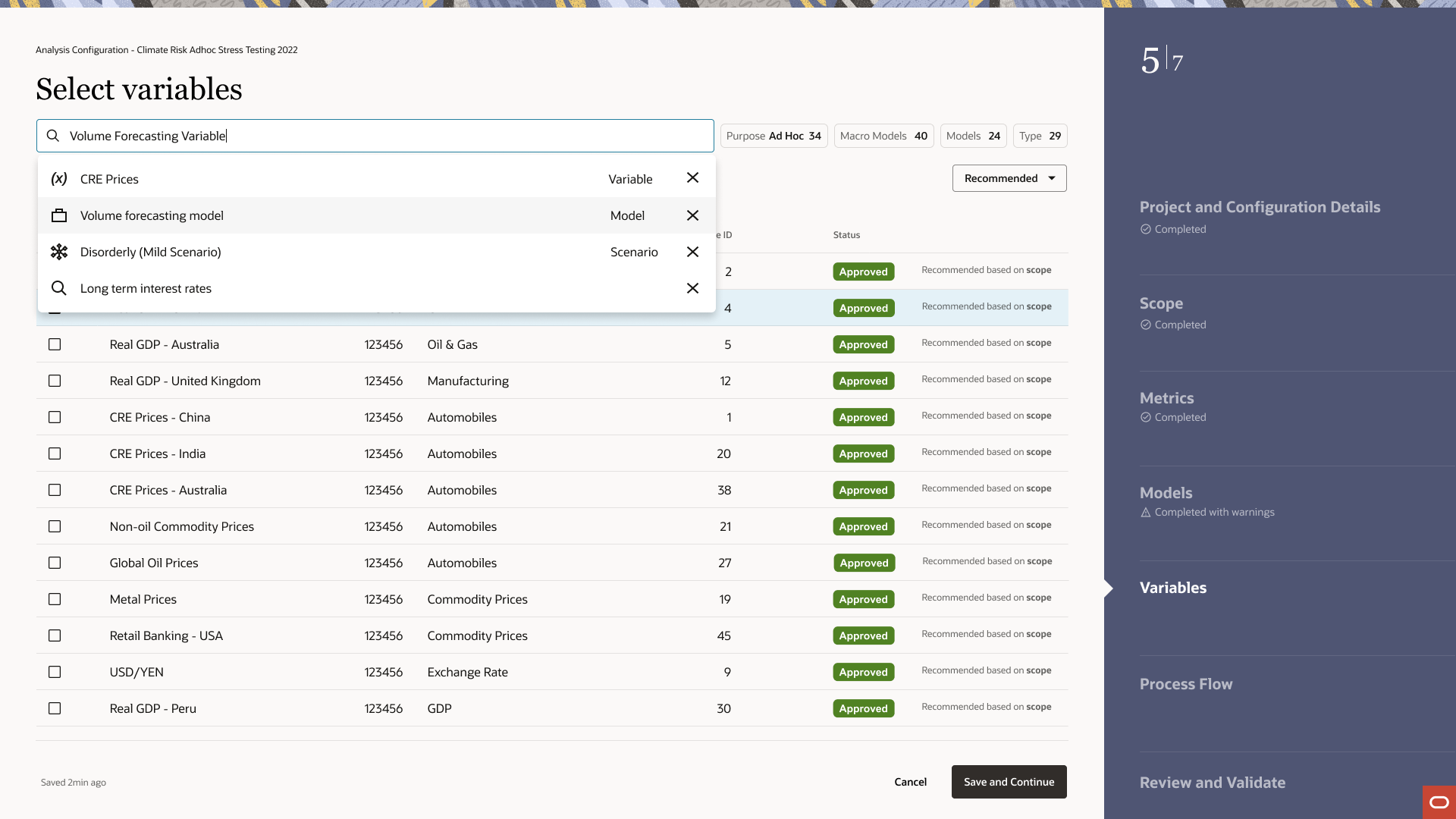Open the Models 24 filter chip
The width and height of the screenshot is (1456, 819).
973,136
